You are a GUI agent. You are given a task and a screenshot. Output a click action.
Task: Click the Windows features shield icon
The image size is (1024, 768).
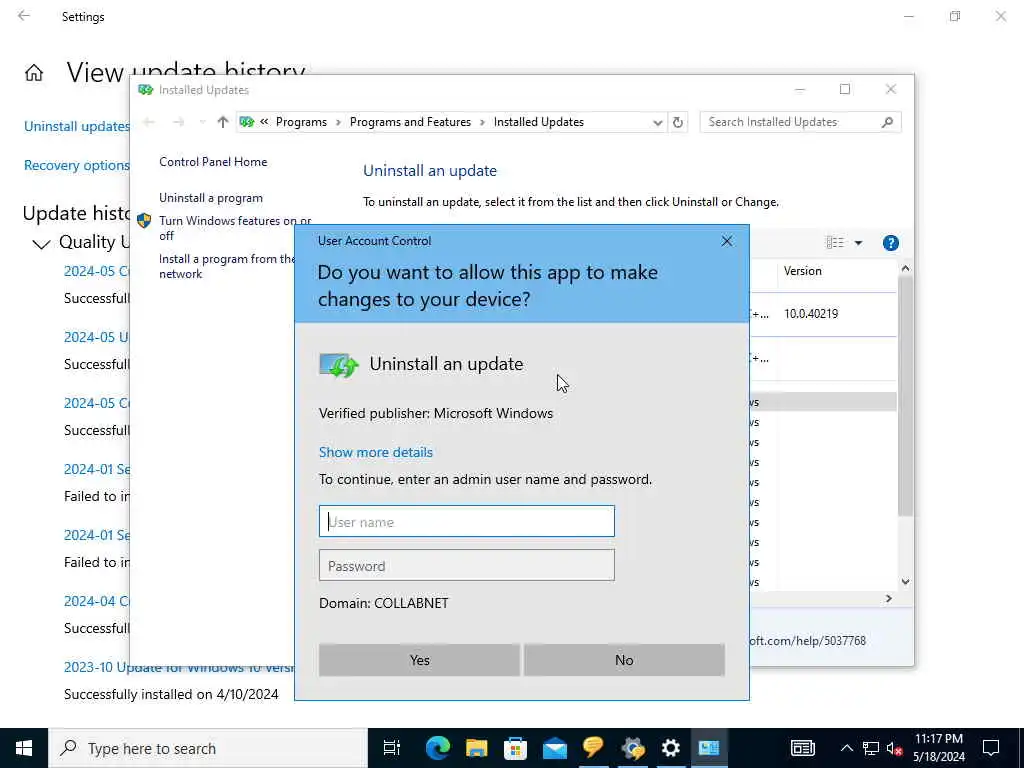144,221
